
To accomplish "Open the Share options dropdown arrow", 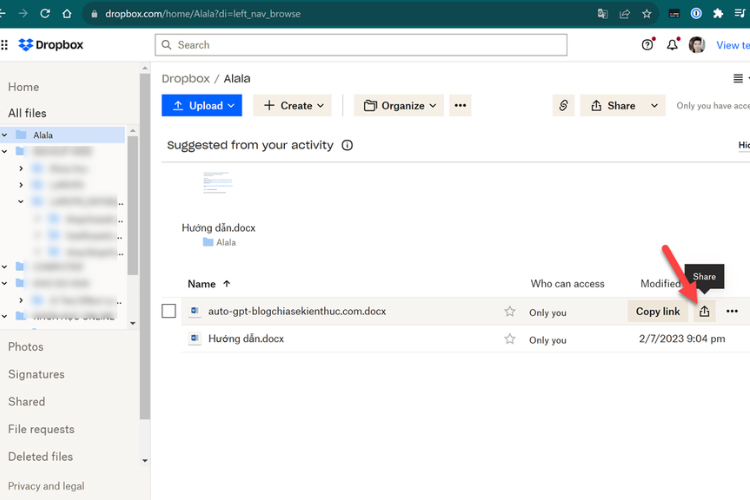I will [654, 105].
